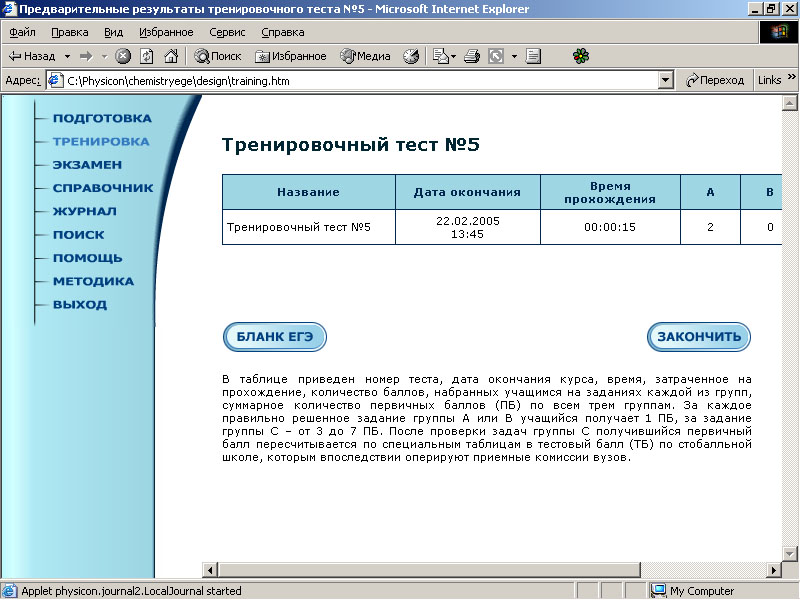This screenshot has width=800, height=600.
Task: Click the A column header
Action: coord(710,192)
